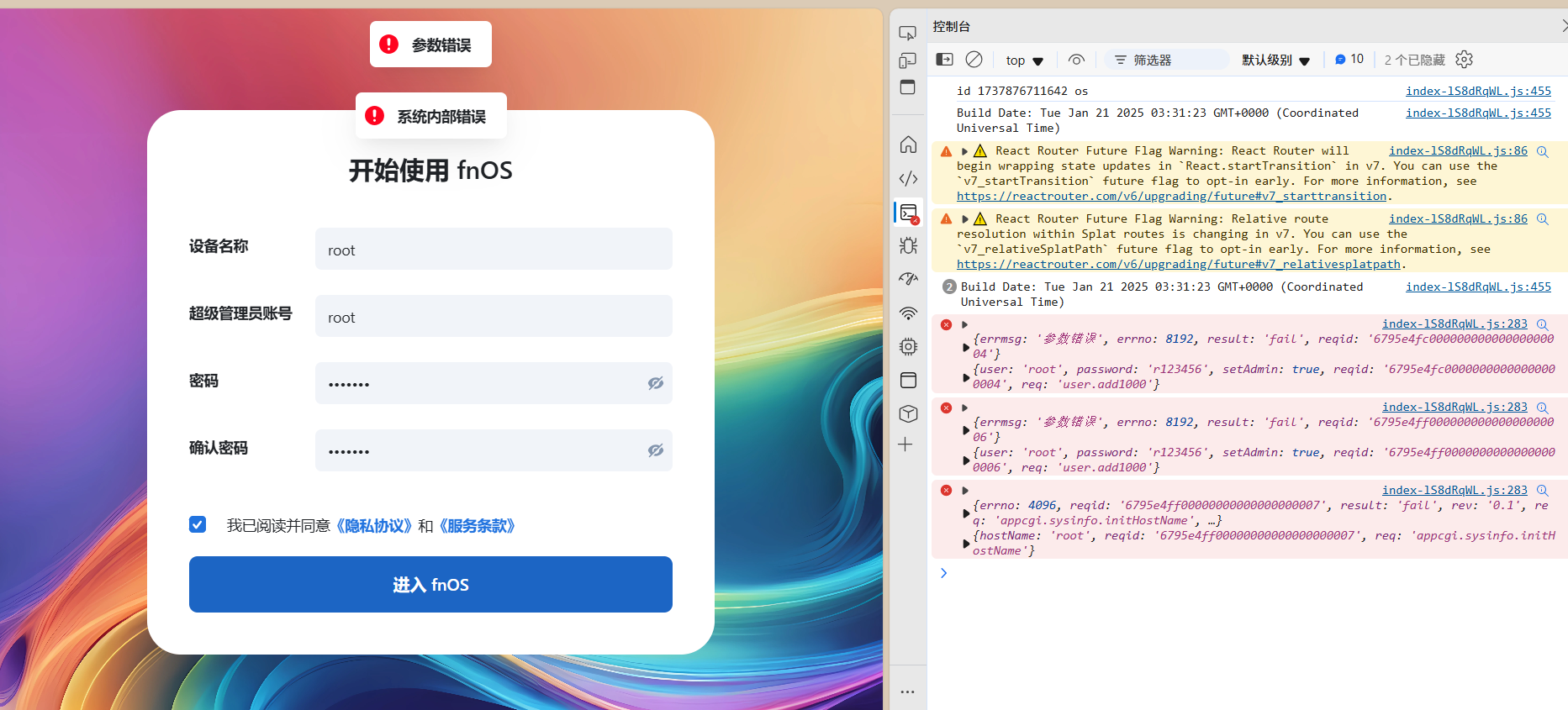Screen dimensions: 1568x710
Task: Click the red error icon on 系统内部错误 toast
Action: pos(375,116)
